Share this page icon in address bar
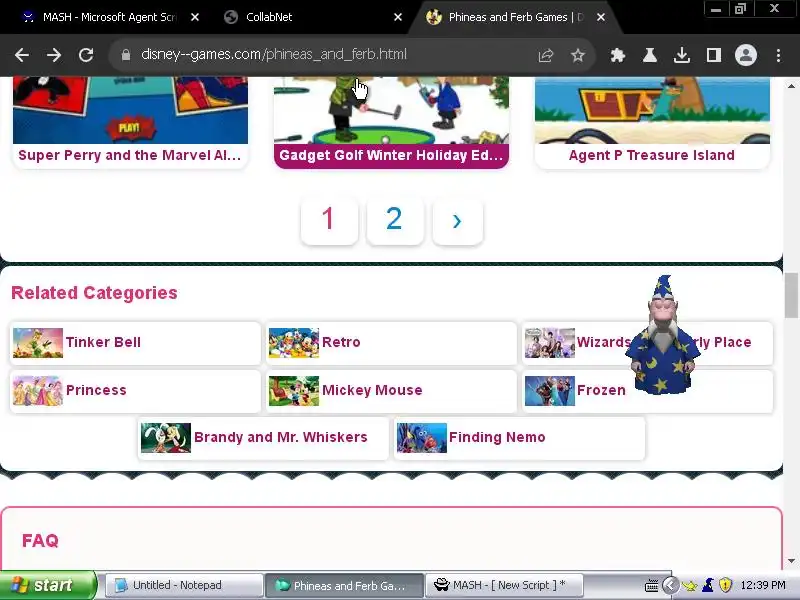The height and width of the screenshot is (600, 800). coord(546,55)
